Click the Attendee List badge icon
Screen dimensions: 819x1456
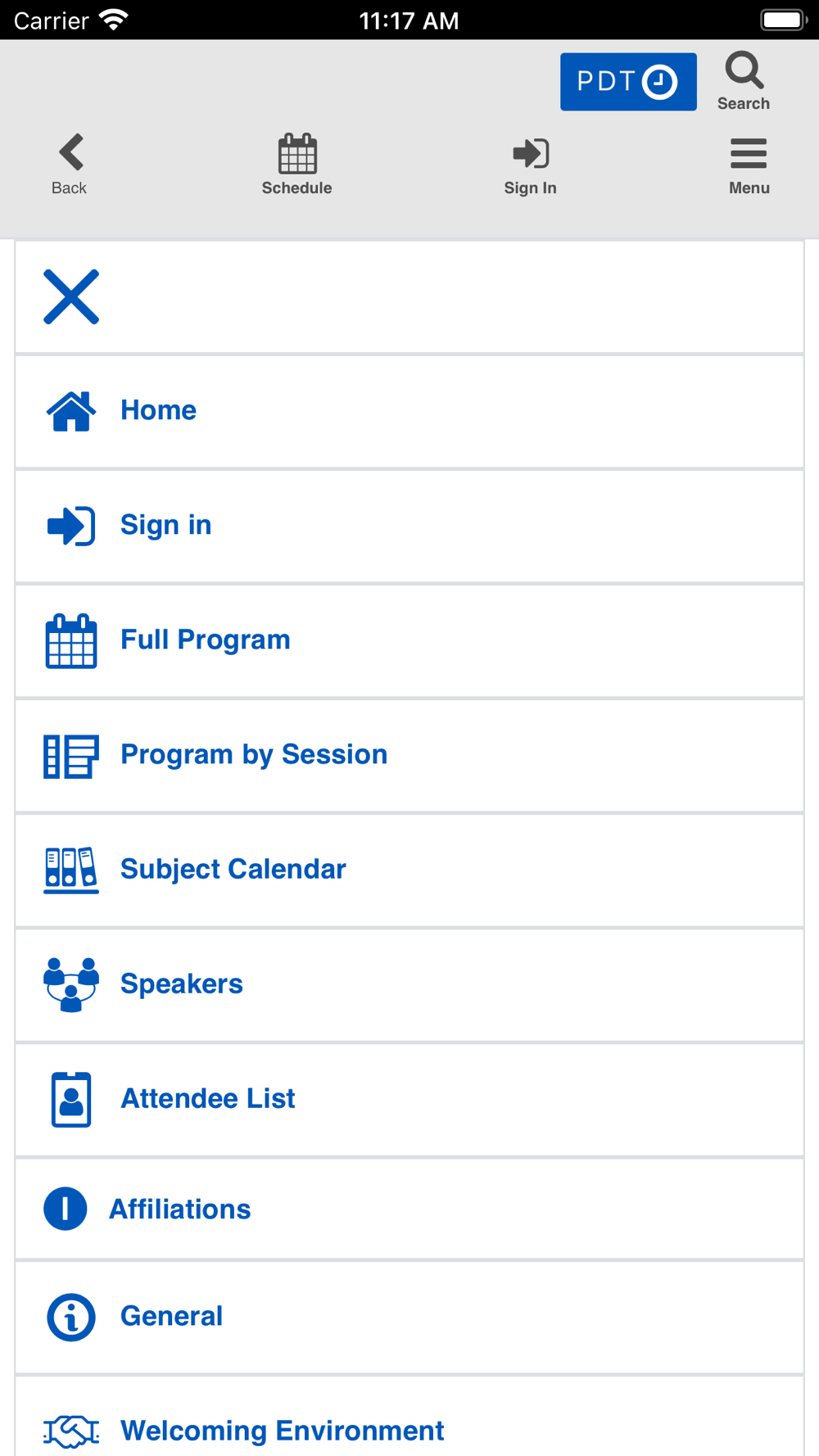[x=71, y=1099]
